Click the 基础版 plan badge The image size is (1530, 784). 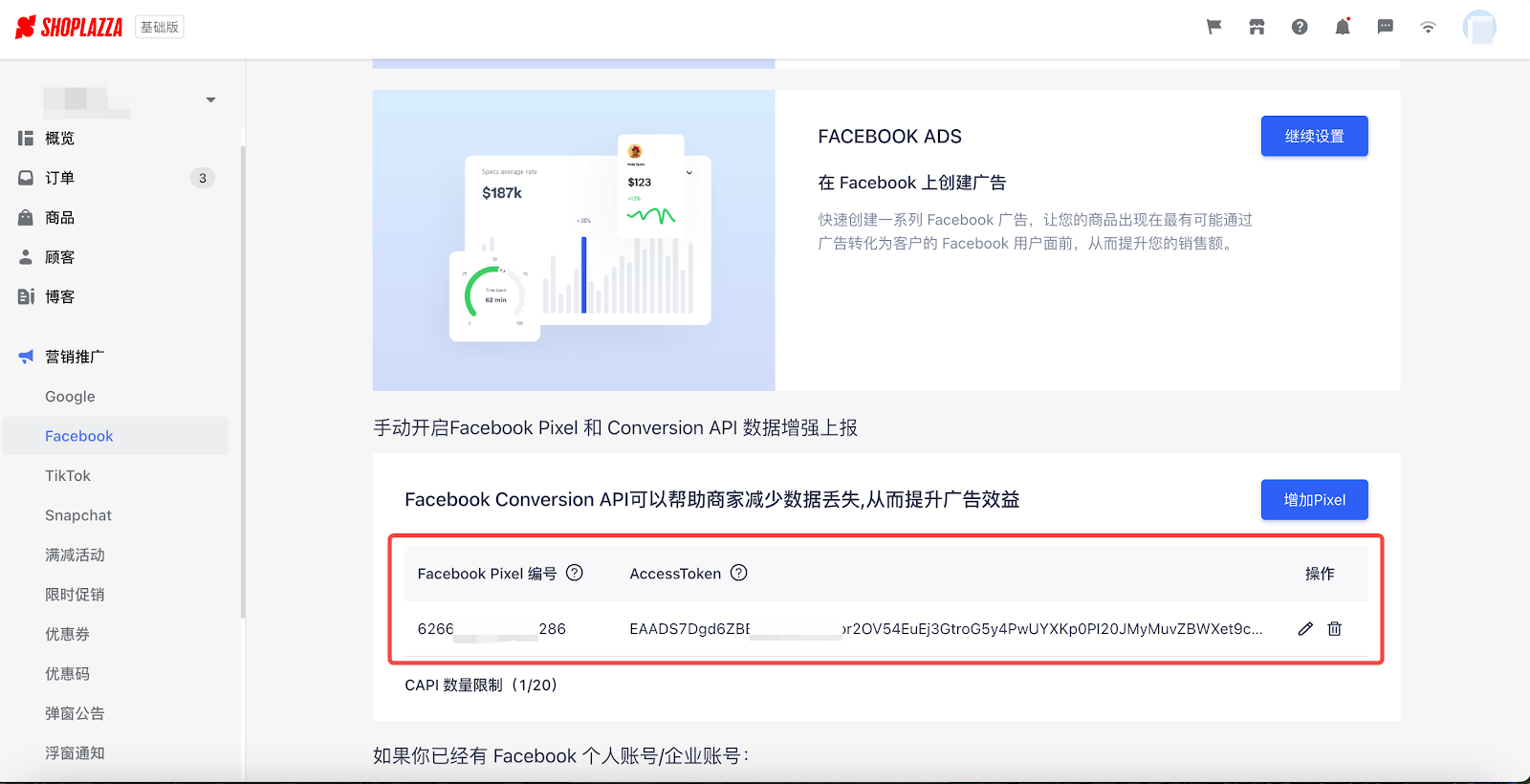(x=160, y=27)
